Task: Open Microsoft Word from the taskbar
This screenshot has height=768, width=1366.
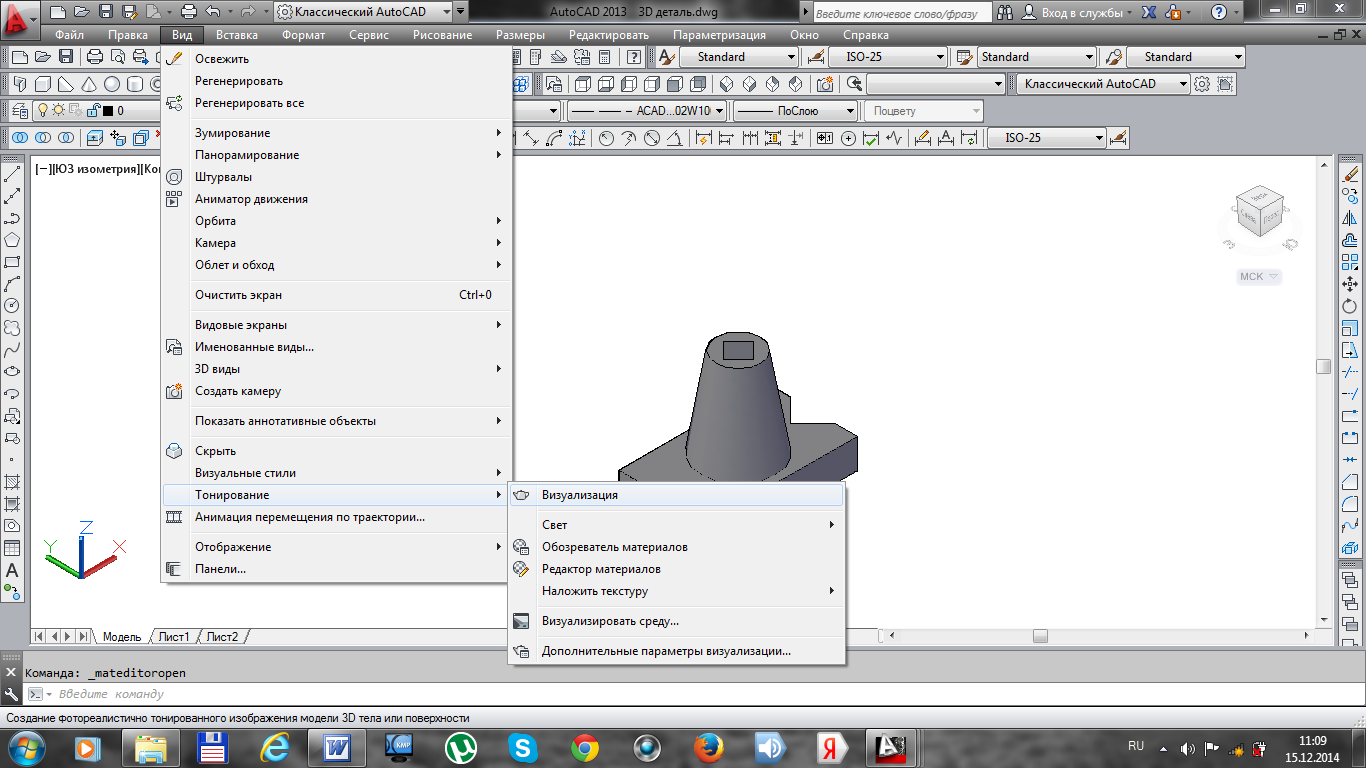Action: [x=336, y=747]
